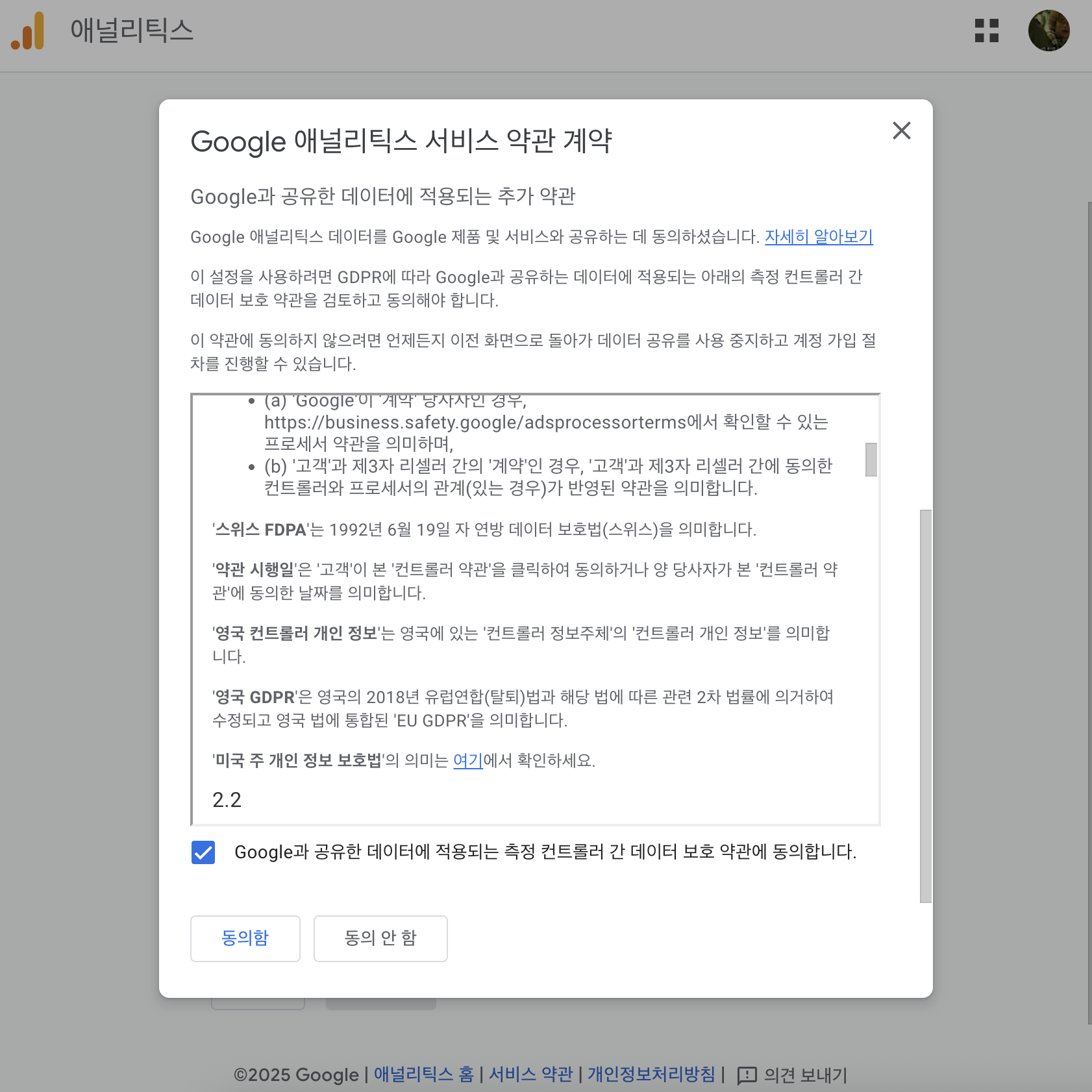This screenshot has height=1092, width=1092.
Task: Open the 자세히 알아보기 link
Action: [x=818, y=236]
